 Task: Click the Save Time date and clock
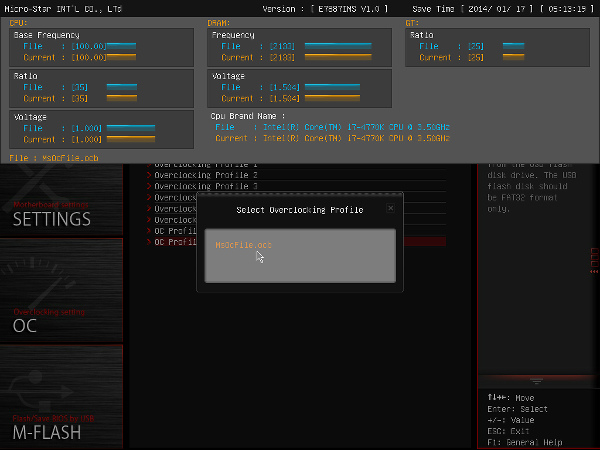(x=503, y=9)
